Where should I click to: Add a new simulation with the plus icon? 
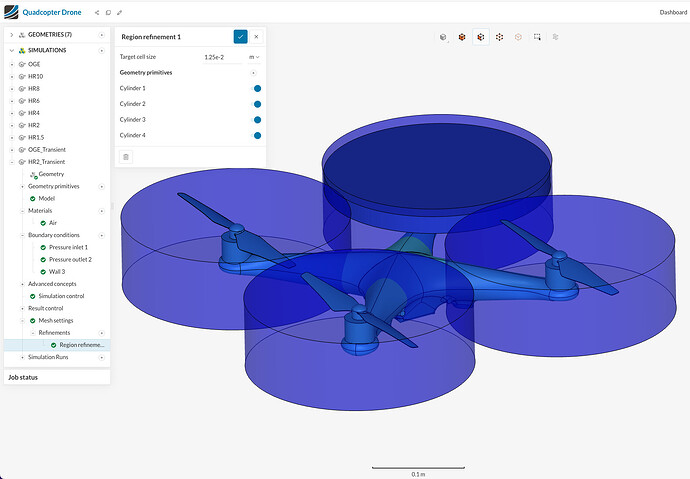pos(102,49)
